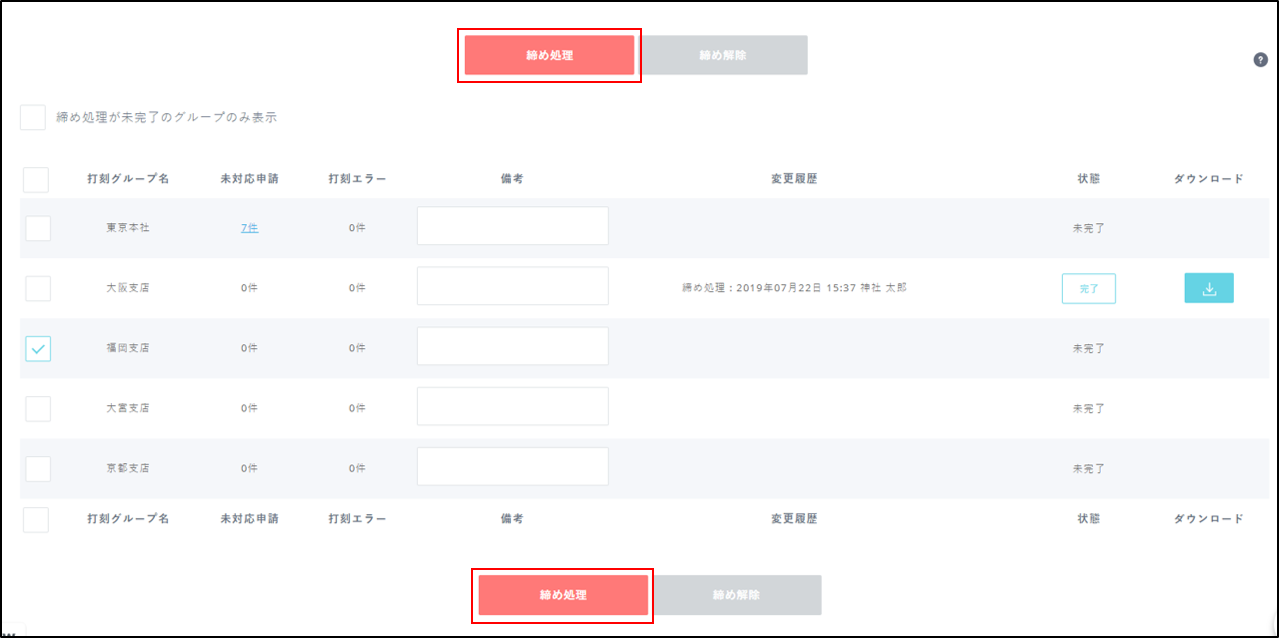Toggle the select-all checkbox in footer

coord(36,519)
